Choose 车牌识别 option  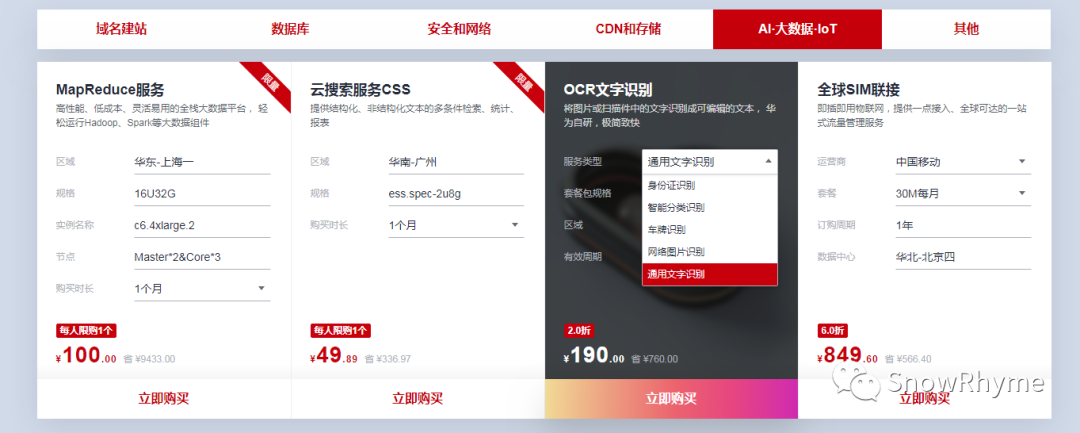709,229
